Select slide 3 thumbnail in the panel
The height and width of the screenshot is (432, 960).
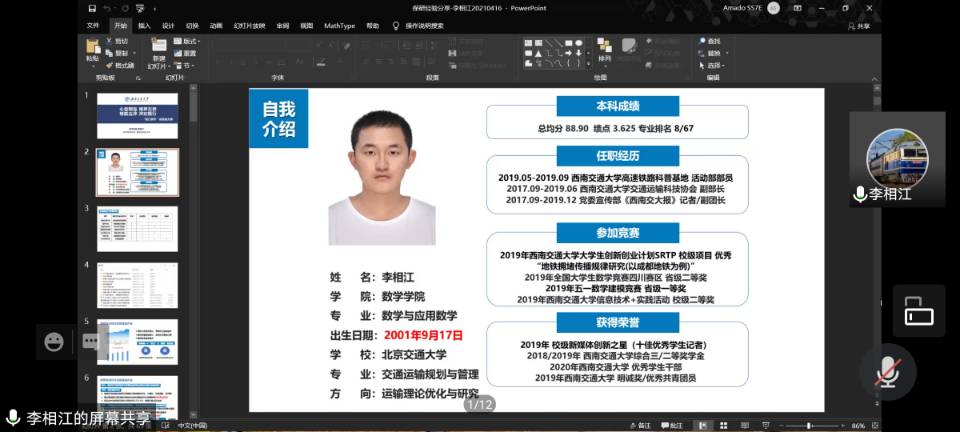pyautogui.click(x=137, y=228)
